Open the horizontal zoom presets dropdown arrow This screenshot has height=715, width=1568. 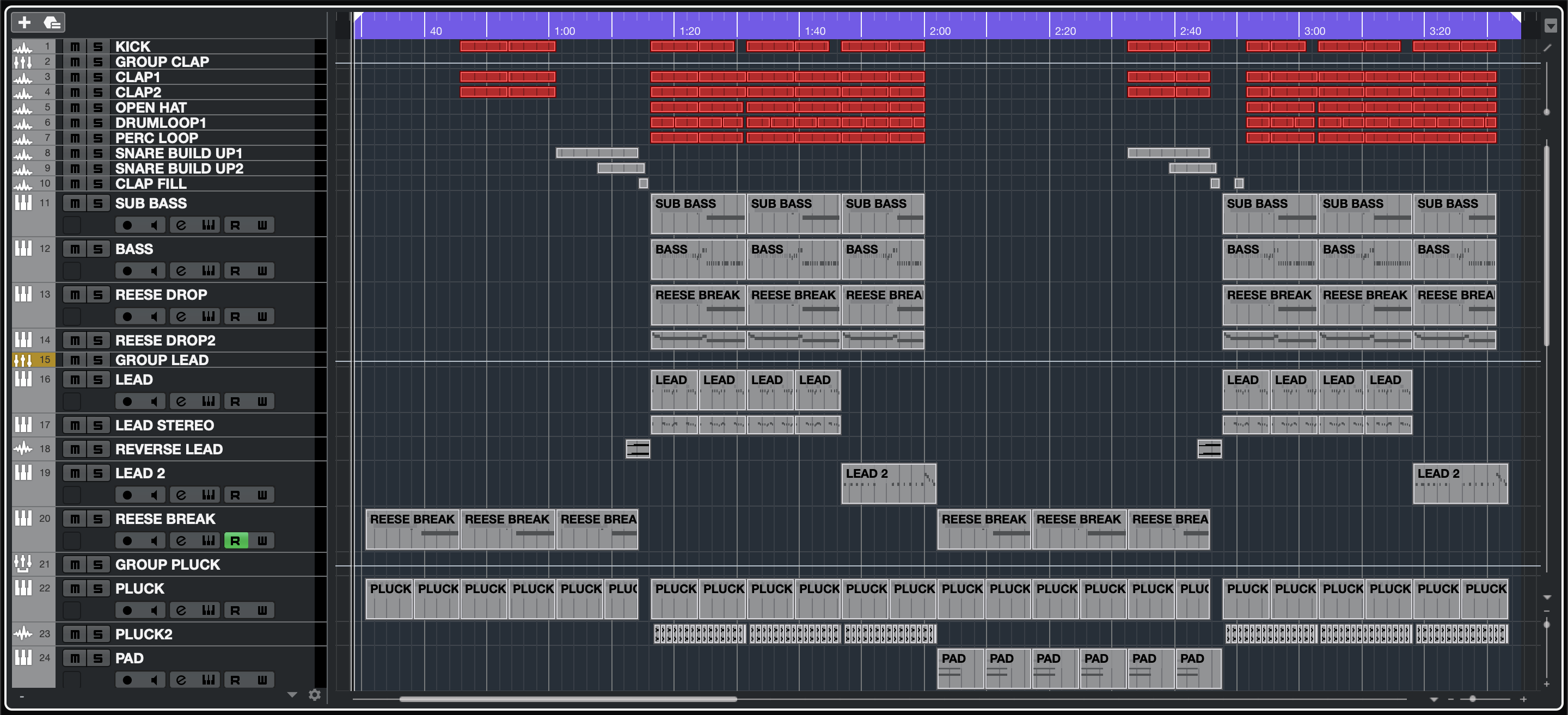(1434, 699)
